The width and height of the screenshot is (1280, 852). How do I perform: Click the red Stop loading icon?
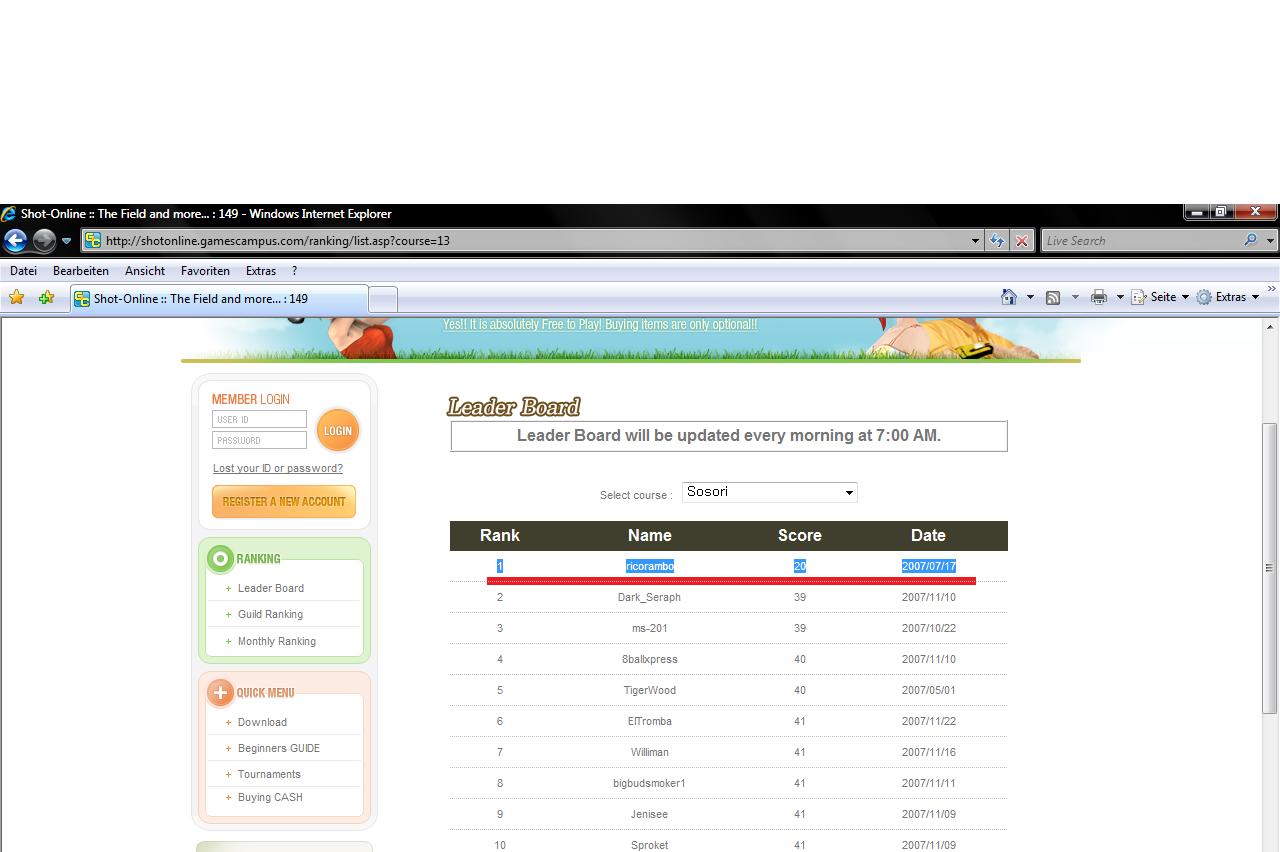pyautogui.click(x=1021, y=241)
